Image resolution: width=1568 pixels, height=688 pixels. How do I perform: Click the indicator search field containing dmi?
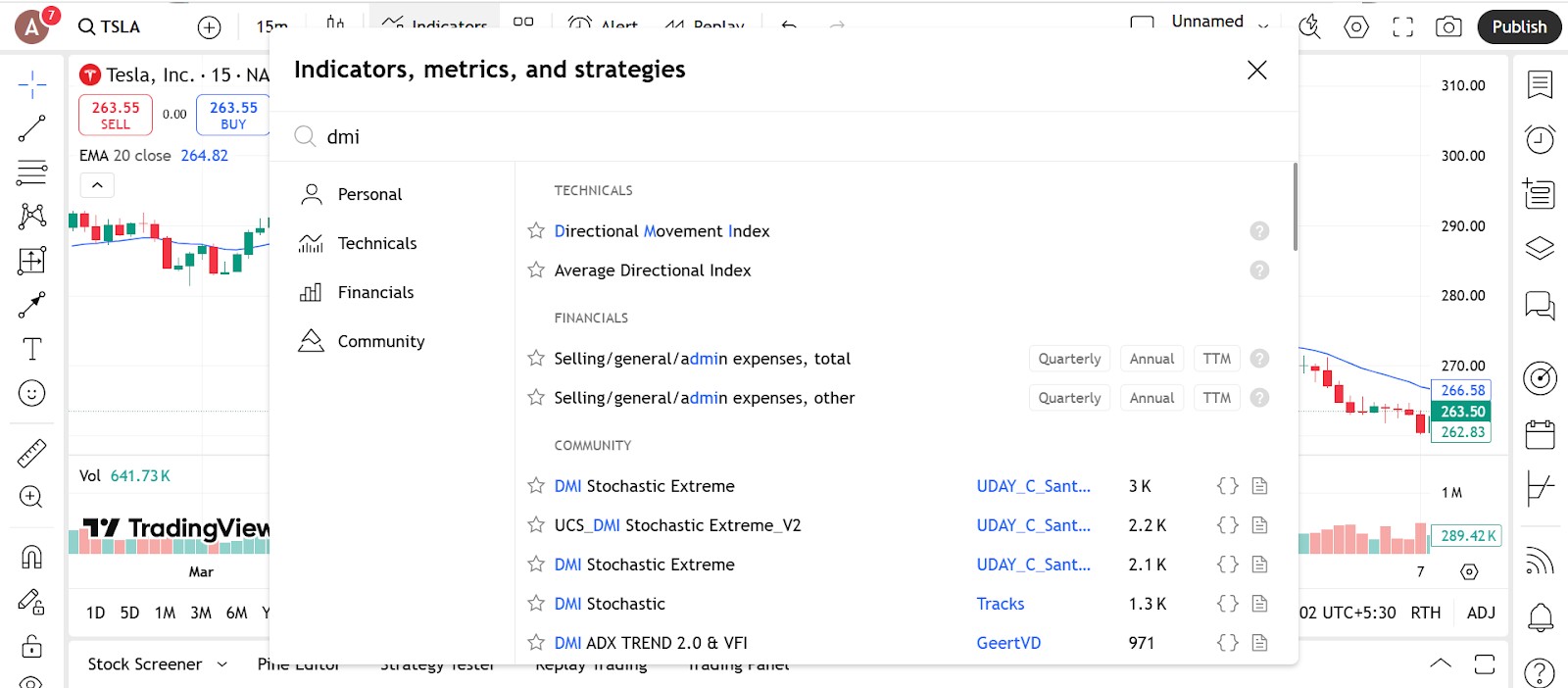coord(784,136)
